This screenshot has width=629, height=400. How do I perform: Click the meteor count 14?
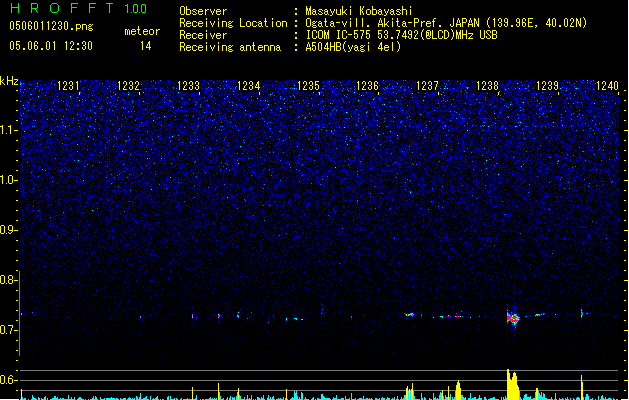[x=146, y=46]
